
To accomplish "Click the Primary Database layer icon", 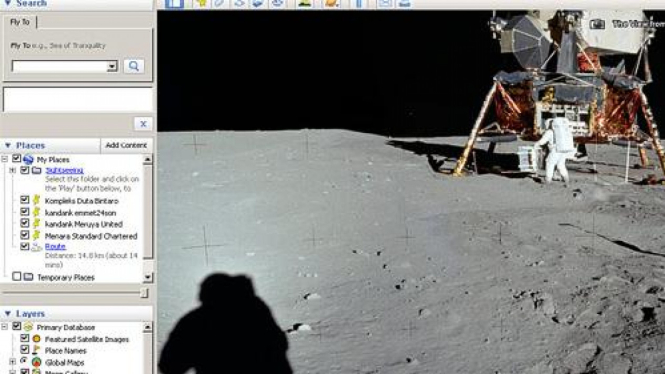I will pos(28,327).
